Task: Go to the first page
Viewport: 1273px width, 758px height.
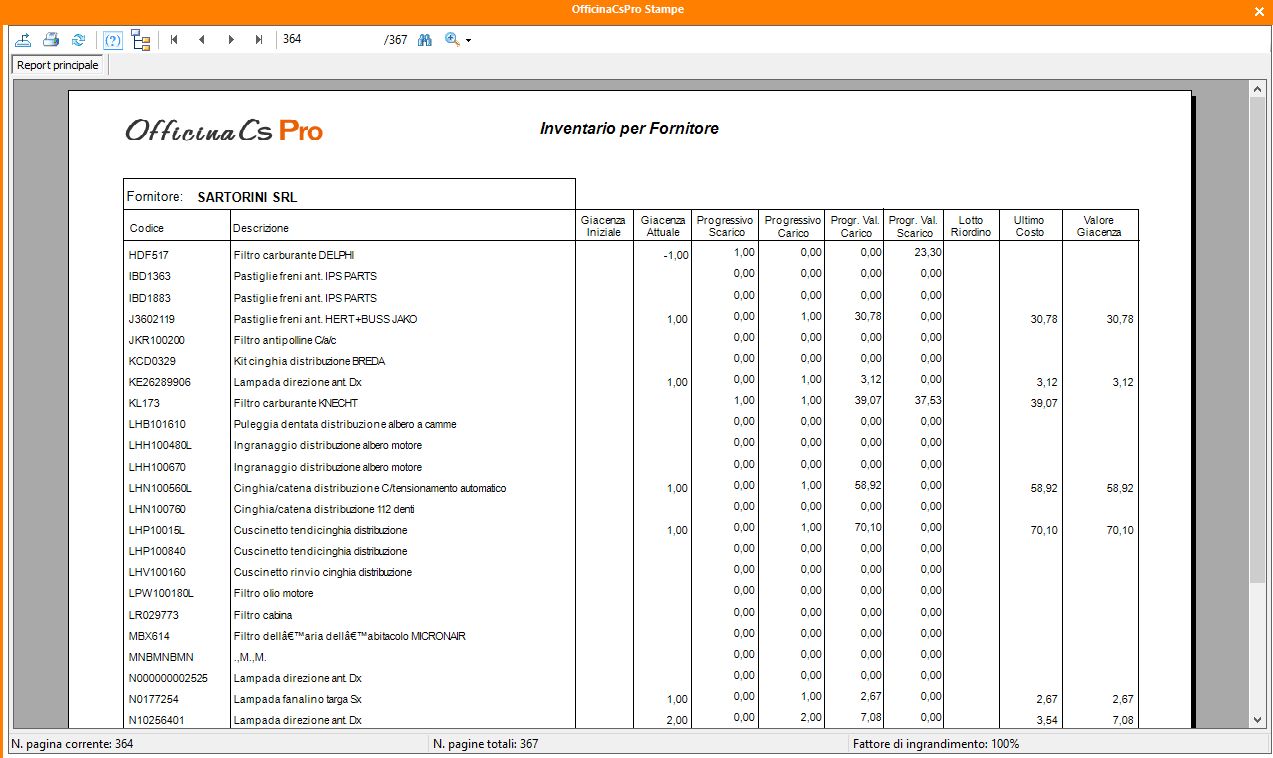Action: coord(174,40)
